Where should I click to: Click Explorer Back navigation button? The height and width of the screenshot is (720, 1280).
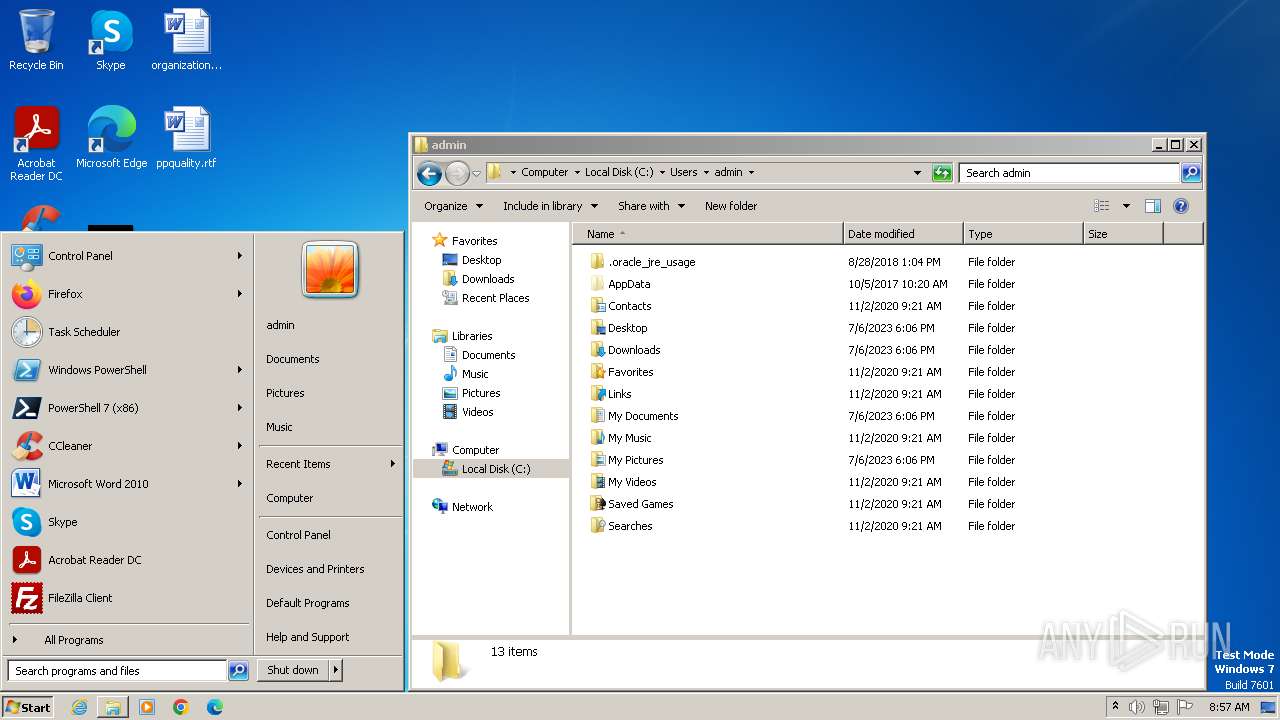click(429, 173)
